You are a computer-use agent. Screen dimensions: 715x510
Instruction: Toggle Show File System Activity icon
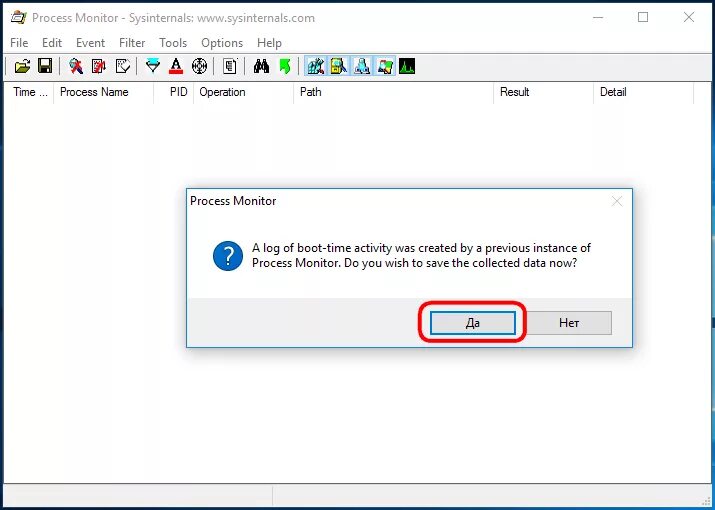point(339,67)
